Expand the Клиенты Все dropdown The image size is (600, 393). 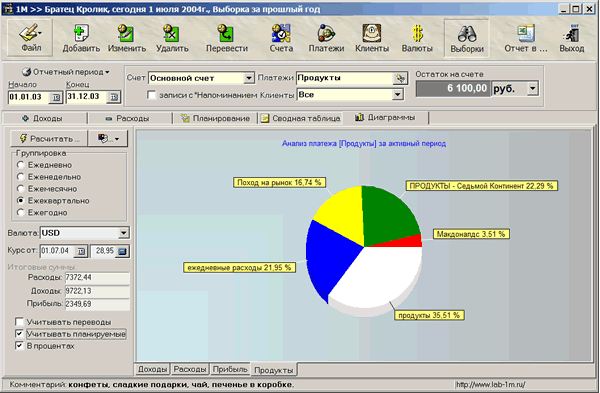pos(398,95)
